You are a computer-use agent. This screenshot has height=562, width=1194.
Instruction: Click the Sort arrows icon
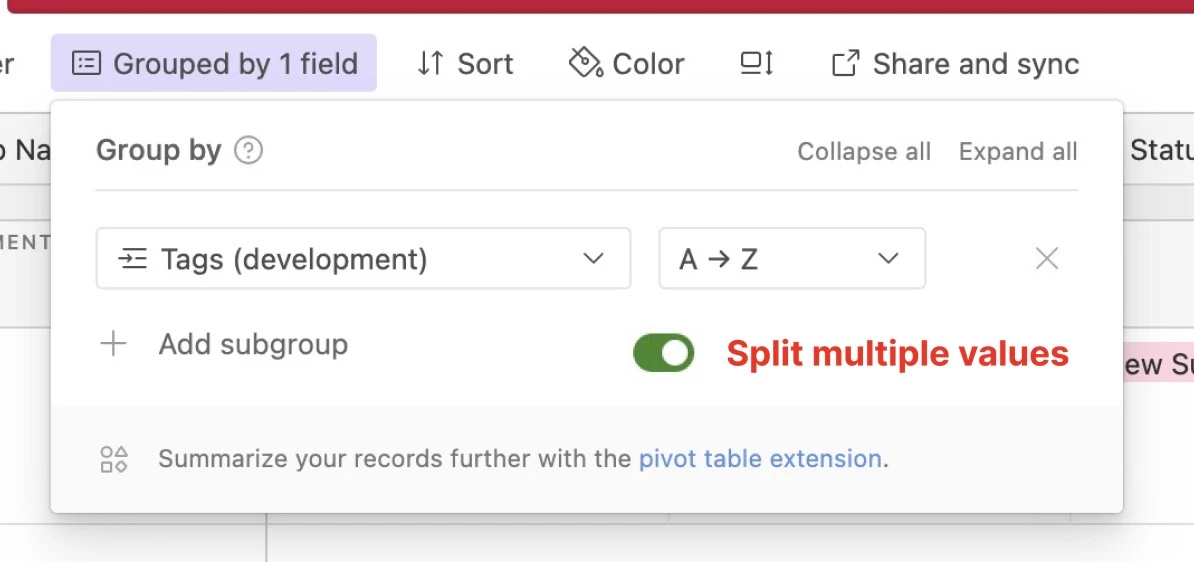pos(430,63)
